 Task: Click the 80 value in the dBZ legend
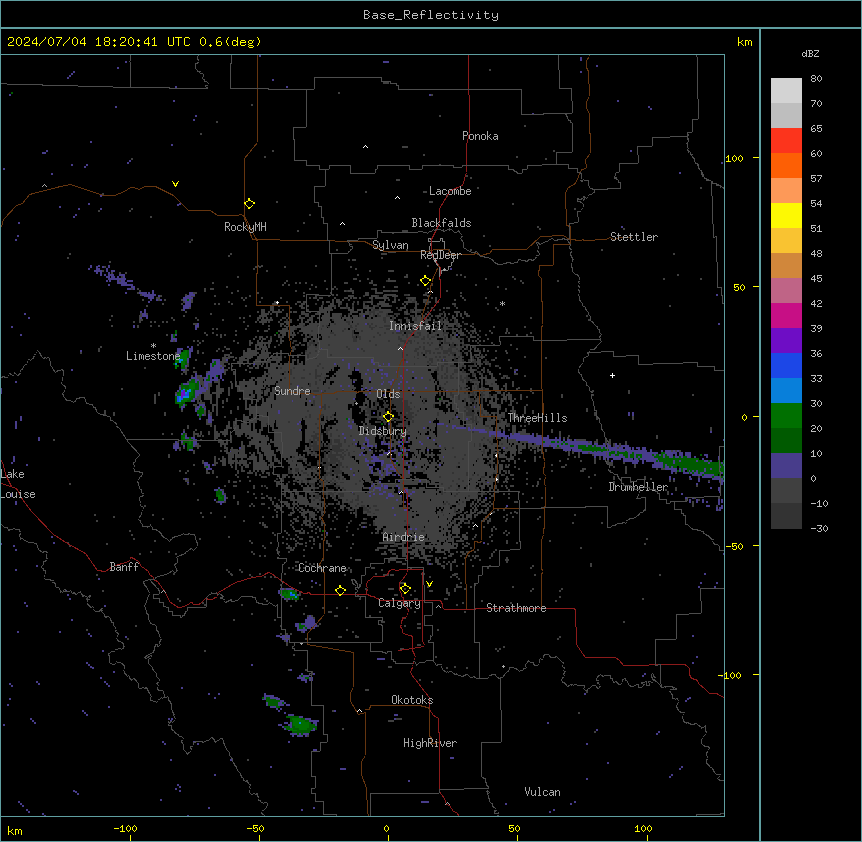(x=816, y=79)
